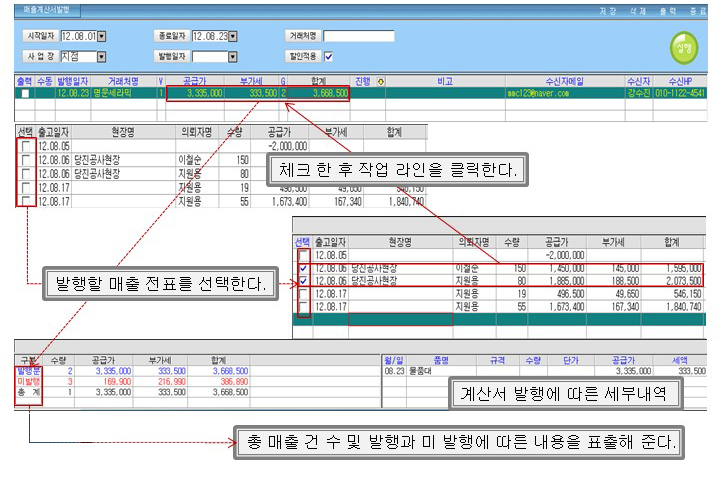This screenshot has width=720, height=495.
Task: Expand the 사업장 지점 dropdown
Action: (101, 56)
